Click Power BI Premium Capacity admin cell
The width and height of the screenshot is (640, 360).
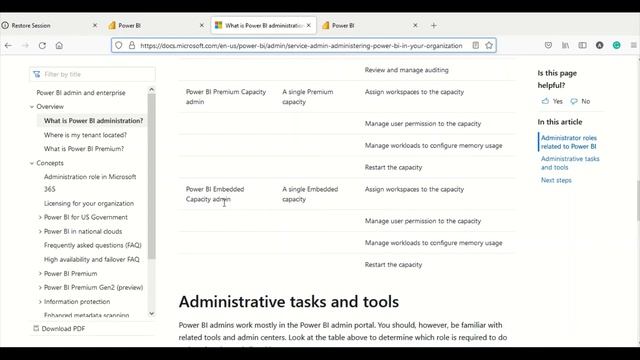pos(226,97)
